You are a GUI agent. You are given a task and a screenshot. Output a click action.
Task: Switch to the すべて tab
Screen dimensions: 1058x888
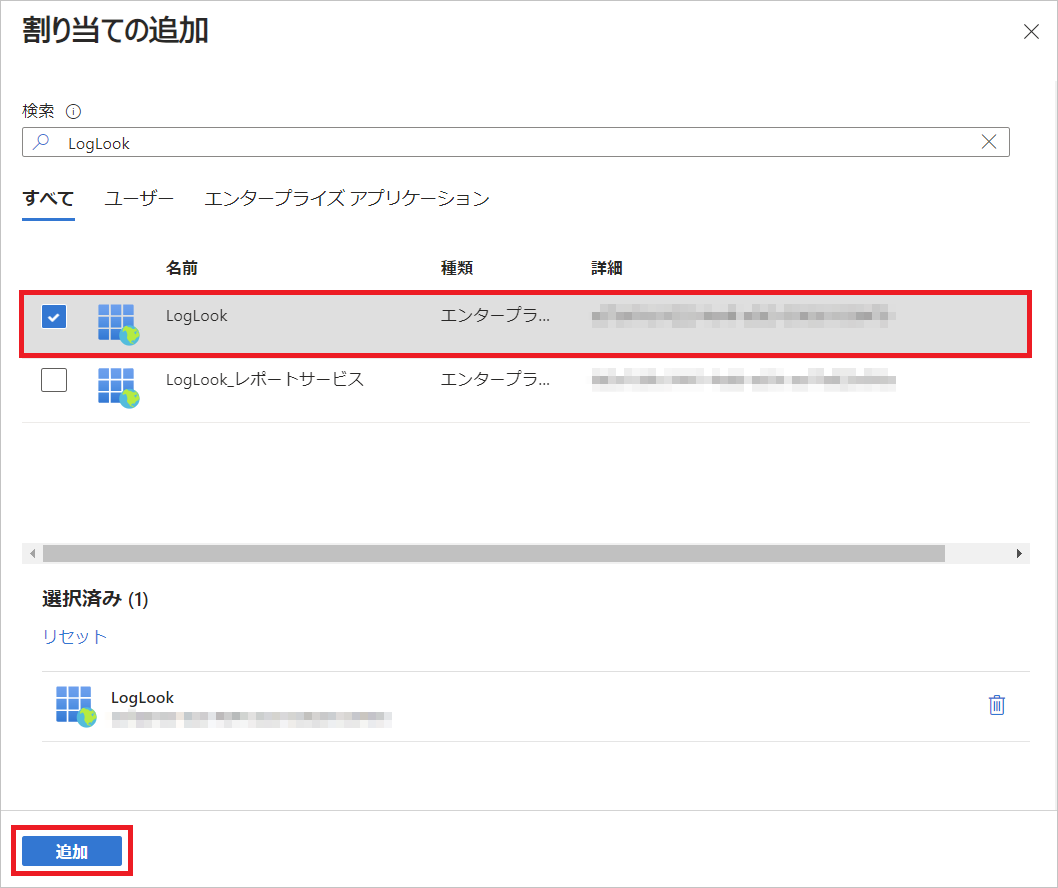tap(48, 199)
